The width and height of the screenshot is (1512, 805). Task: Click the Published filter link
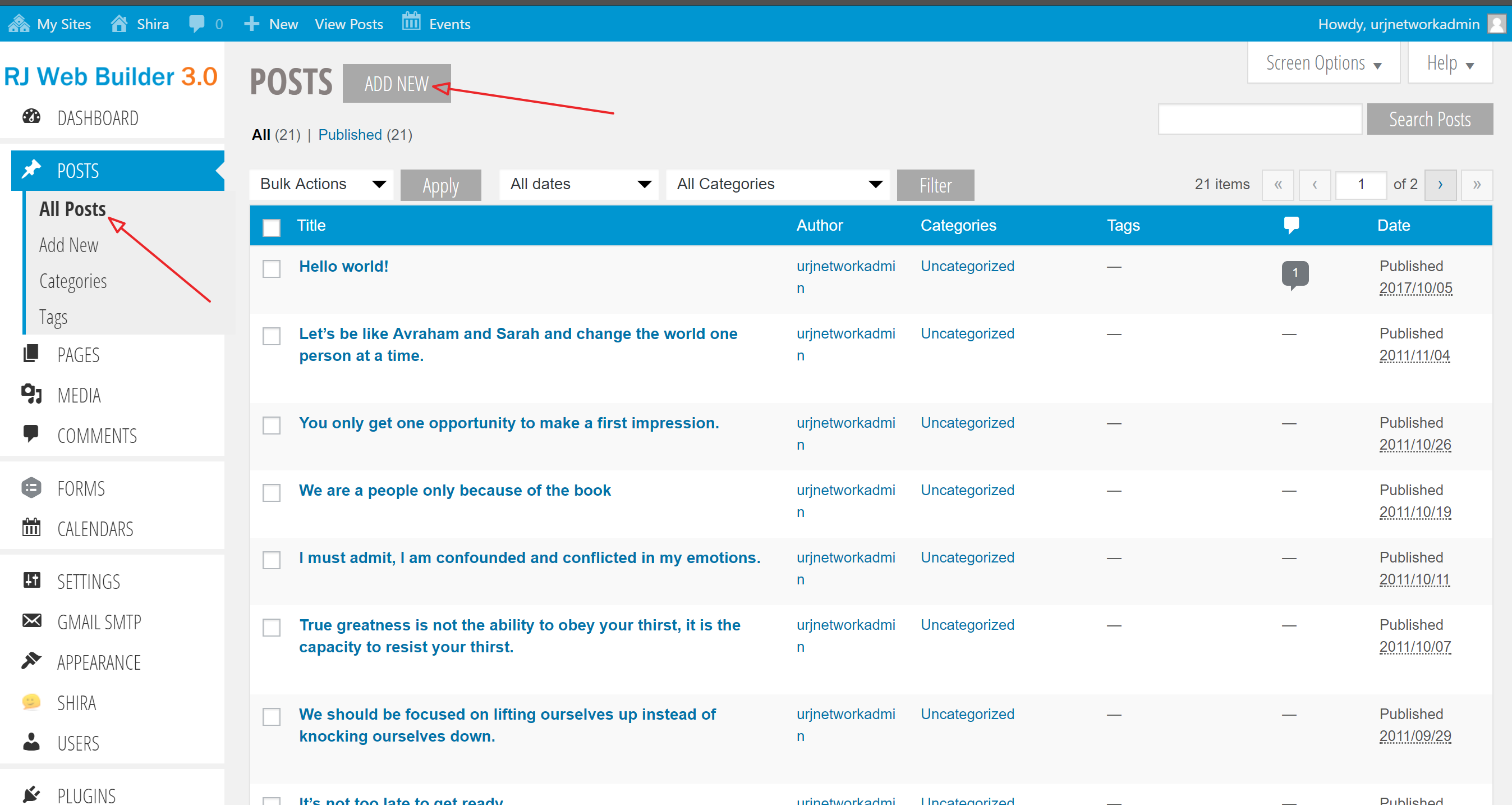pos(350,135)
